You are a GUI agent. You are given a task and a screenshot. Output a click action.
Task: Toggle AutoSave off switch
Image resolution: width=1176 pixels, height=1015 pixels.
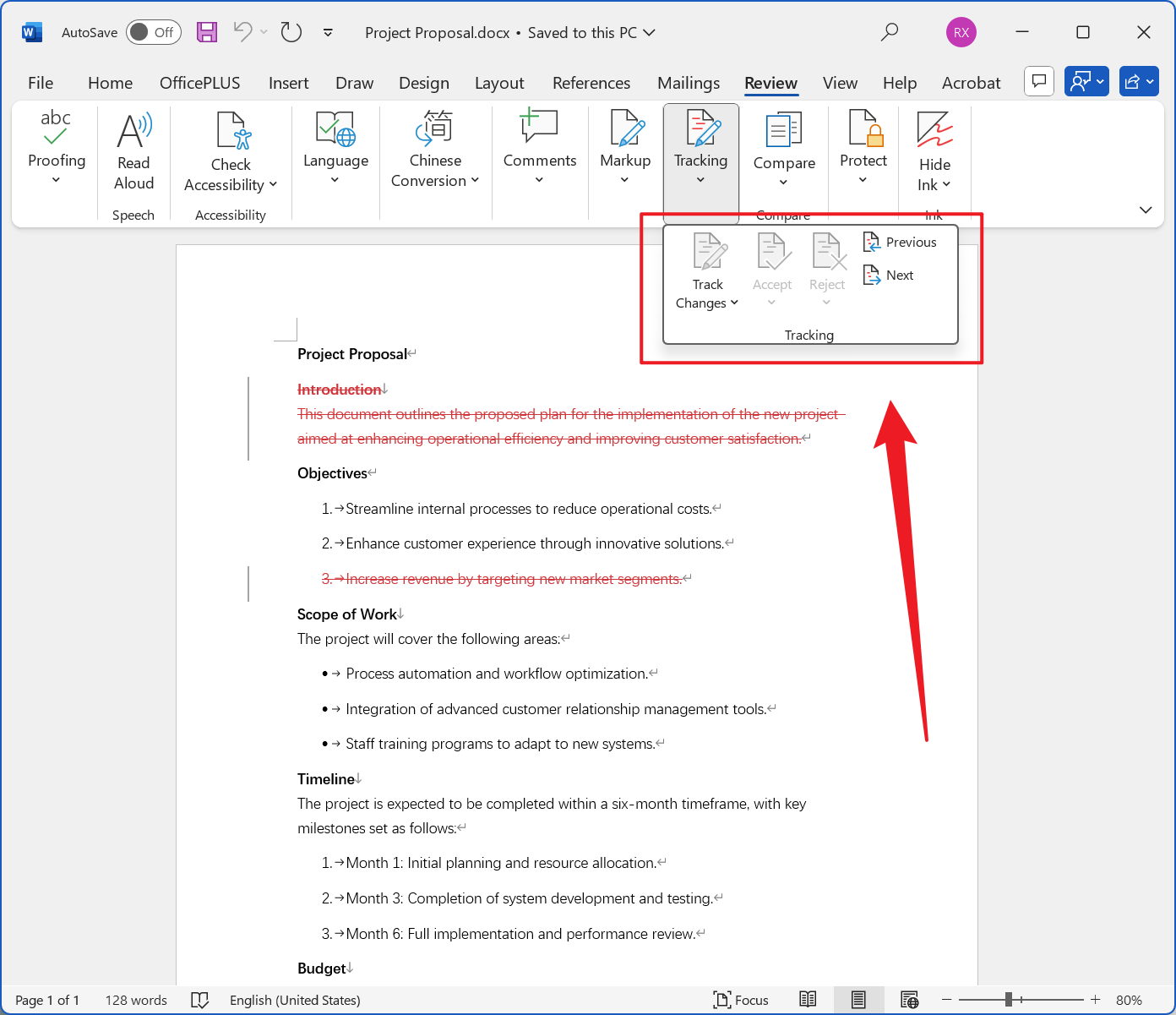(x=153, y=32)
